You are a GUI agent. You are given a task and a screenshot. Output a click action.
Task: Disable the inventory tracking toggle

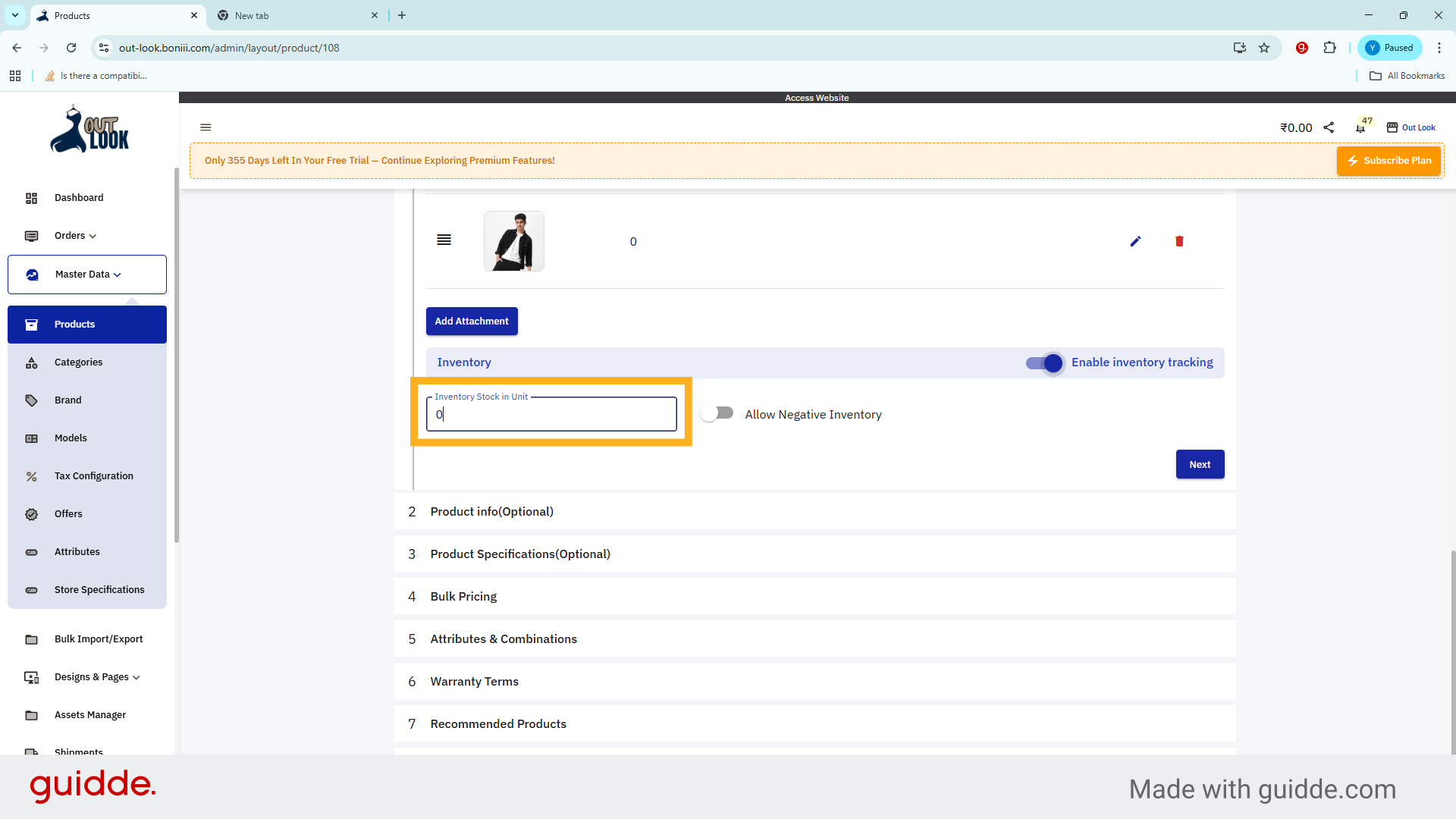pos(1045,363)
